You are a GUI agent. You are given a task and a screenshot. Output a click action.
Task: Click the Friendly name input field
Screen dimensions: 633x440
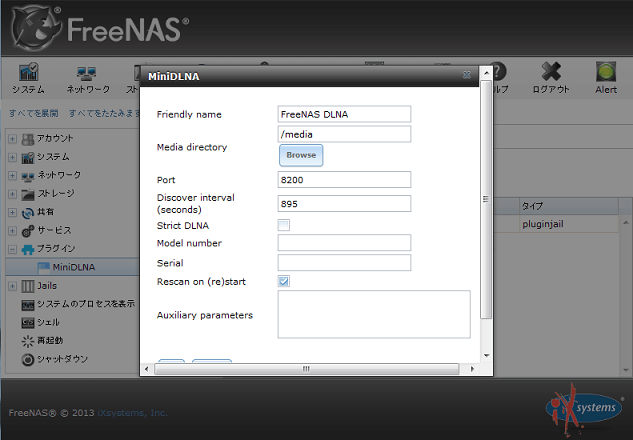[344, 114]
